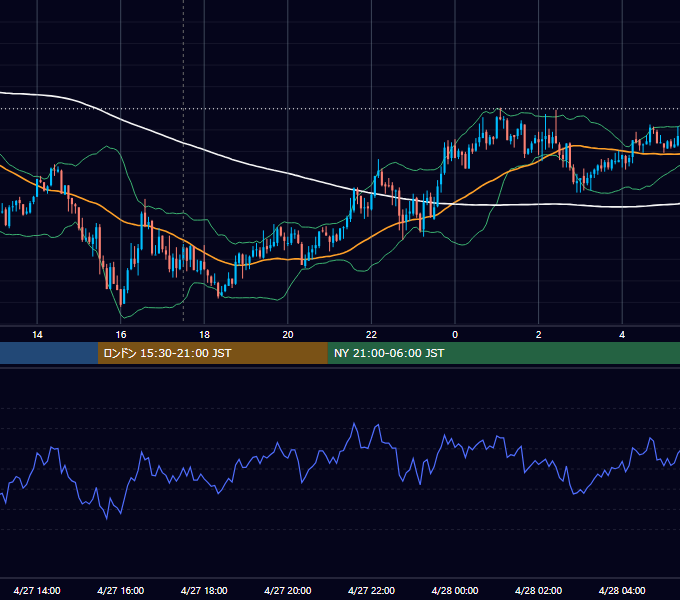The height and width of the screenshot is (600, 680).
Task: Click the 20 hour label on price chart axis
Action: coord(288,335)
